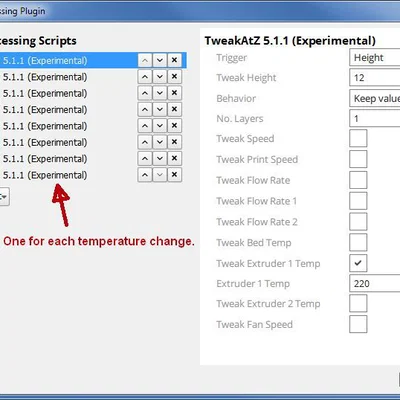Viewport: 400px width, 400px height.
Task: Move the second script in the list down
Action: click(160, 77)
